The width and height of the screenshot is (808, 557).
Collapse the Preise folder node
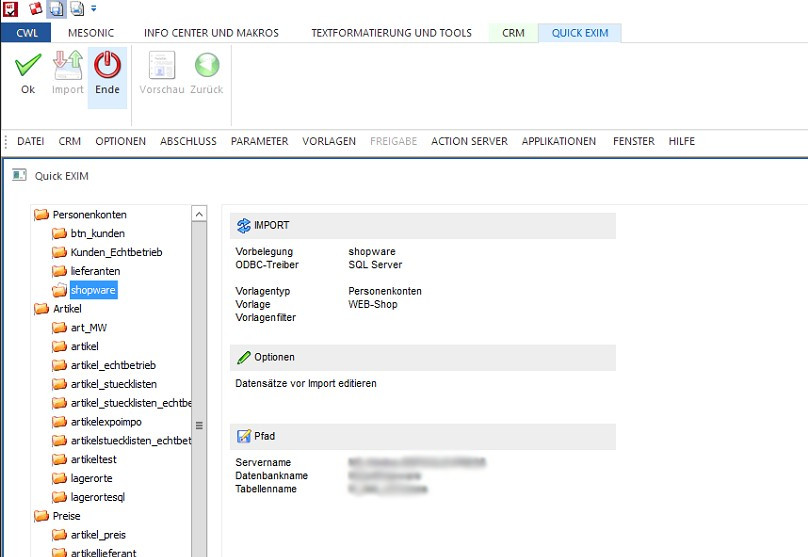tap(41, 516)
